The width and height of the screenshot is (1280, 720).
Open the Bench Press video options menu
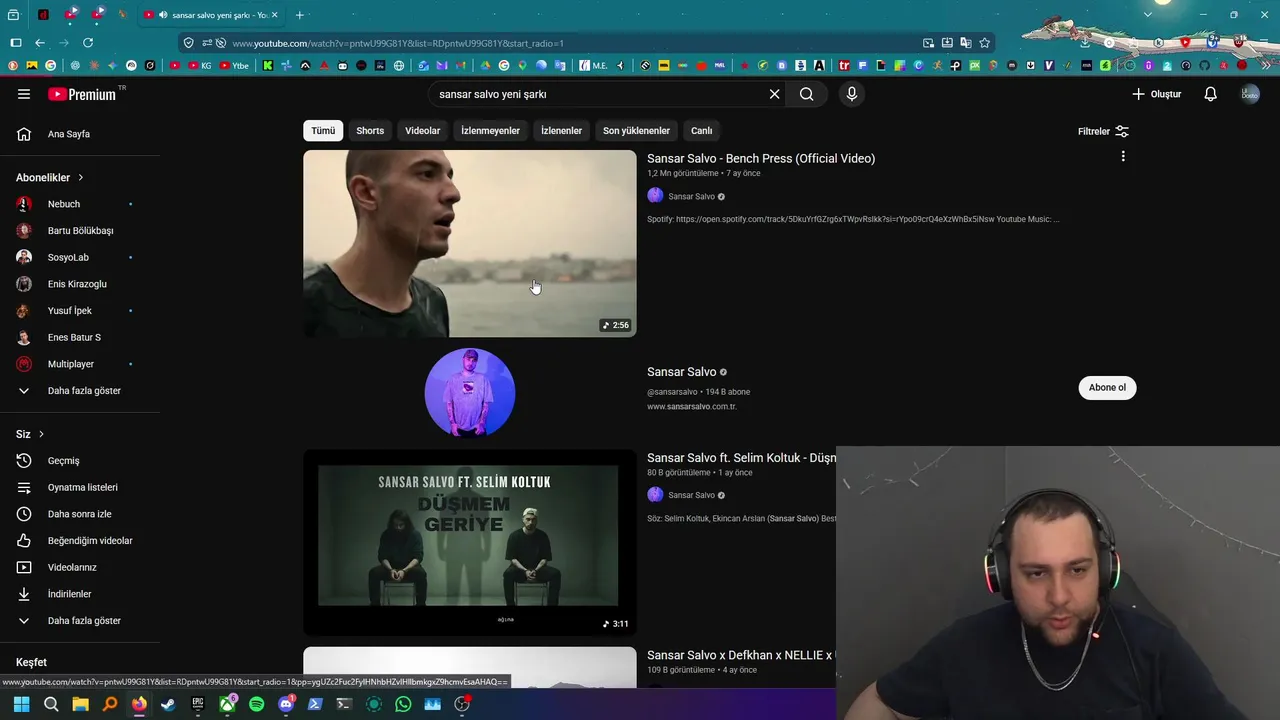click(1123, 156)
